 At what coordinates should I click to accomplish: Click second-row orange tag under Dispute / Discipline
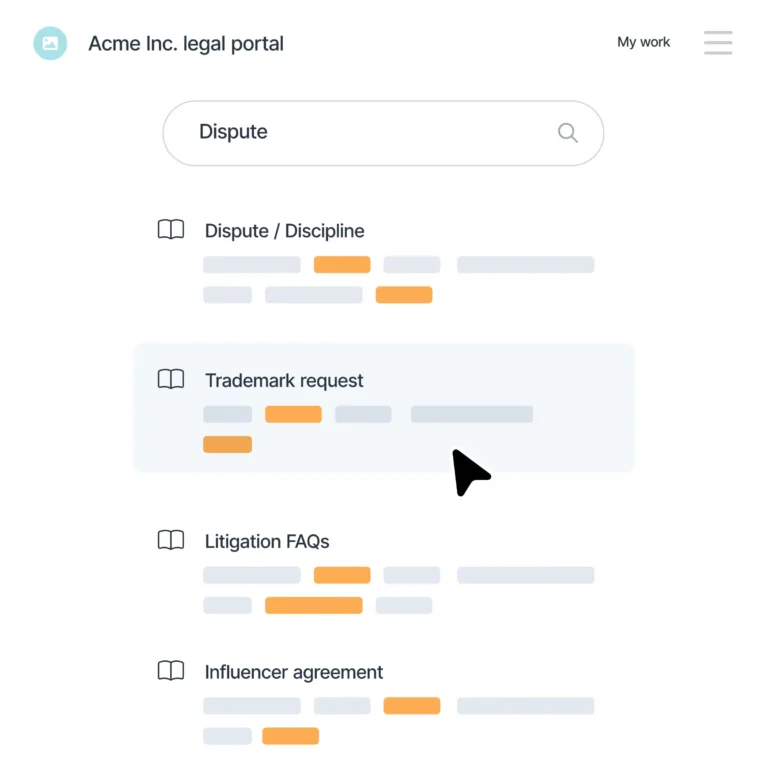tap(404, 295)
